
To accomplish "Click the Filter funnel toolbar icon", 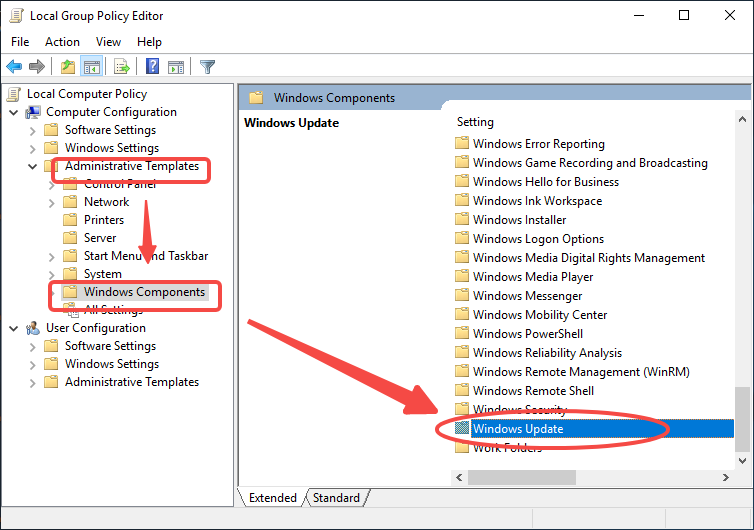I will 207,66.
